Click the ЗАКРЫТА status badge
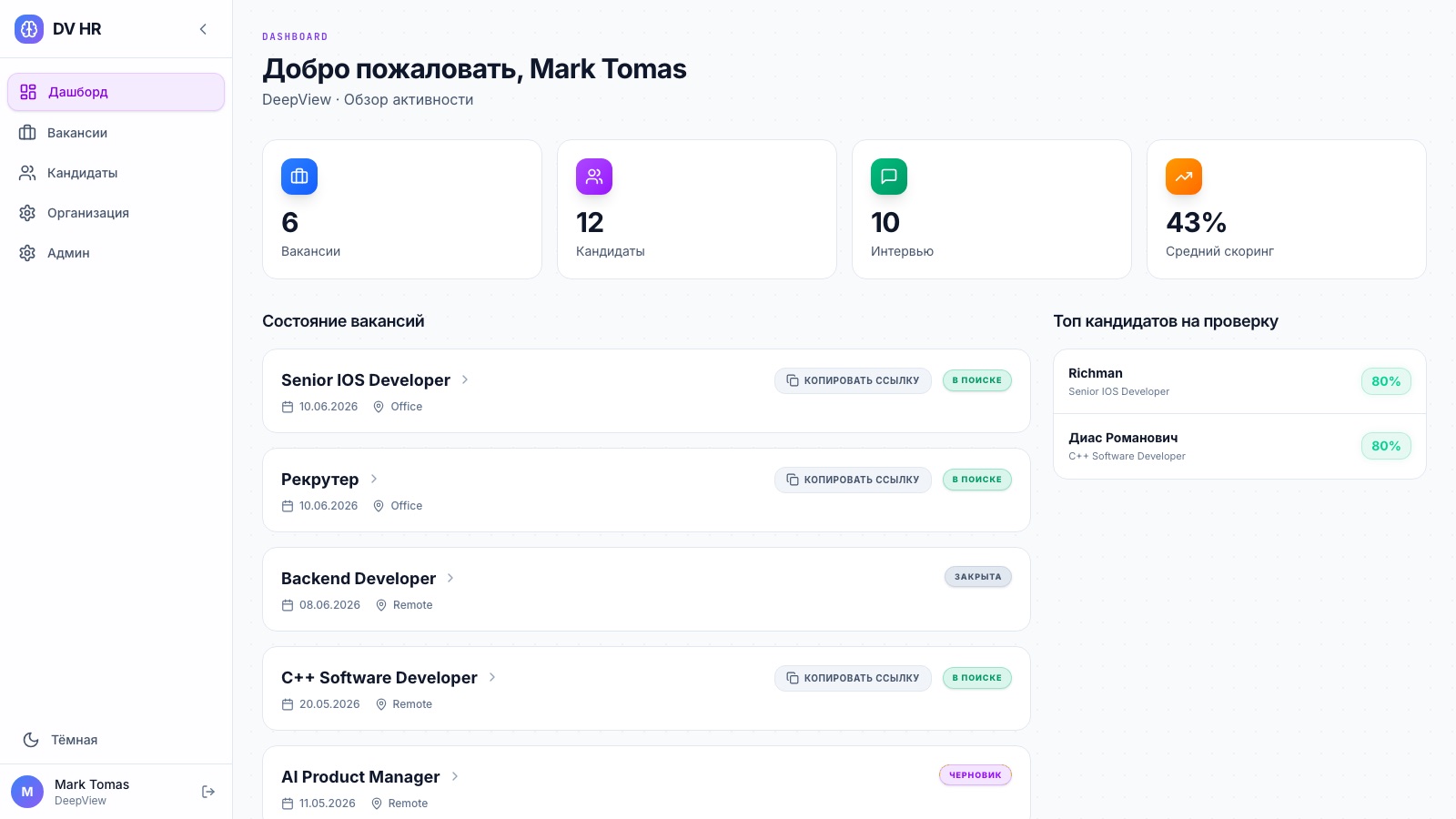 pos(978,577)
